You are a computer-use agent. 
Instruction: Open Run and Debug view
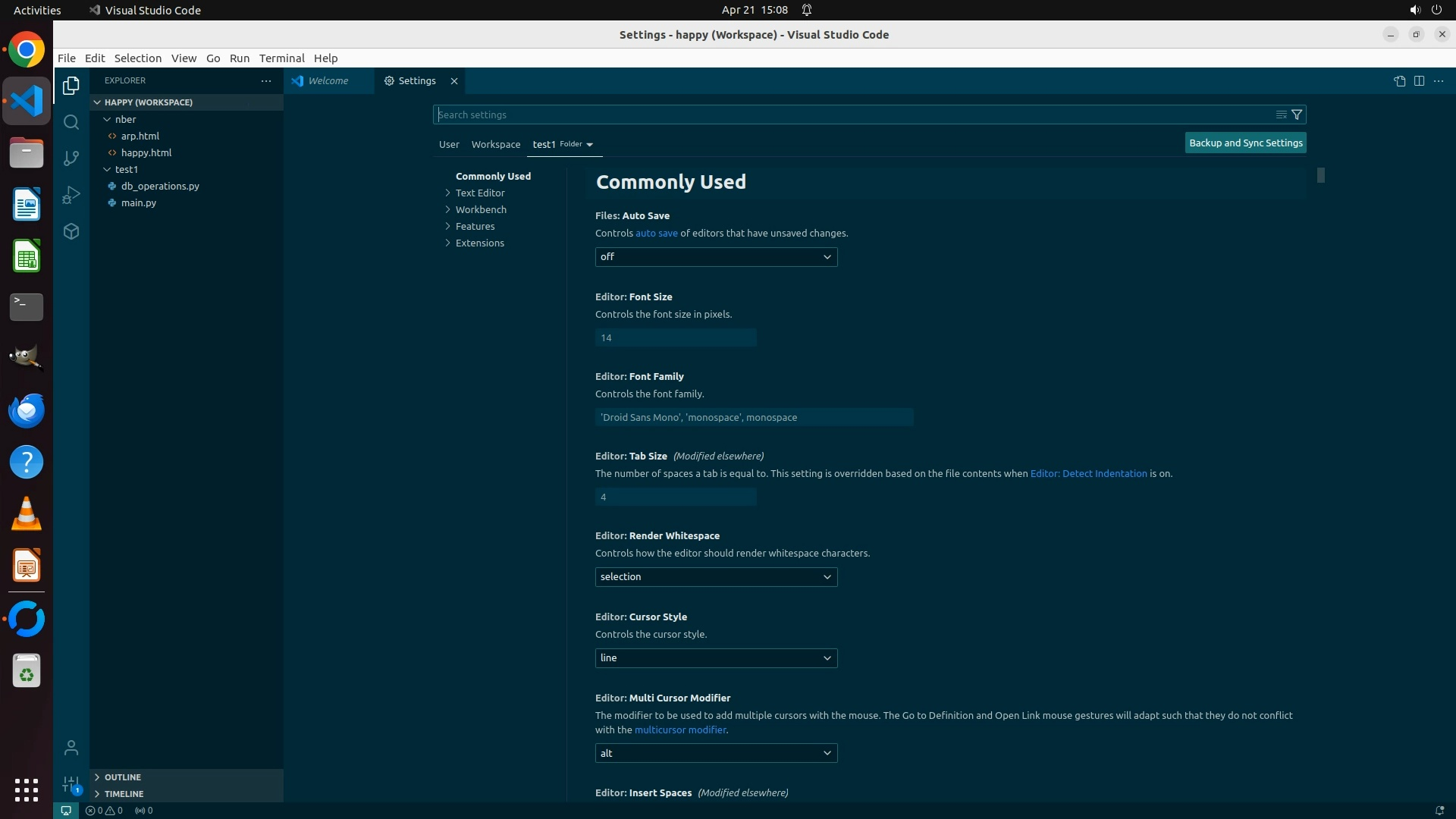(71, 195)
